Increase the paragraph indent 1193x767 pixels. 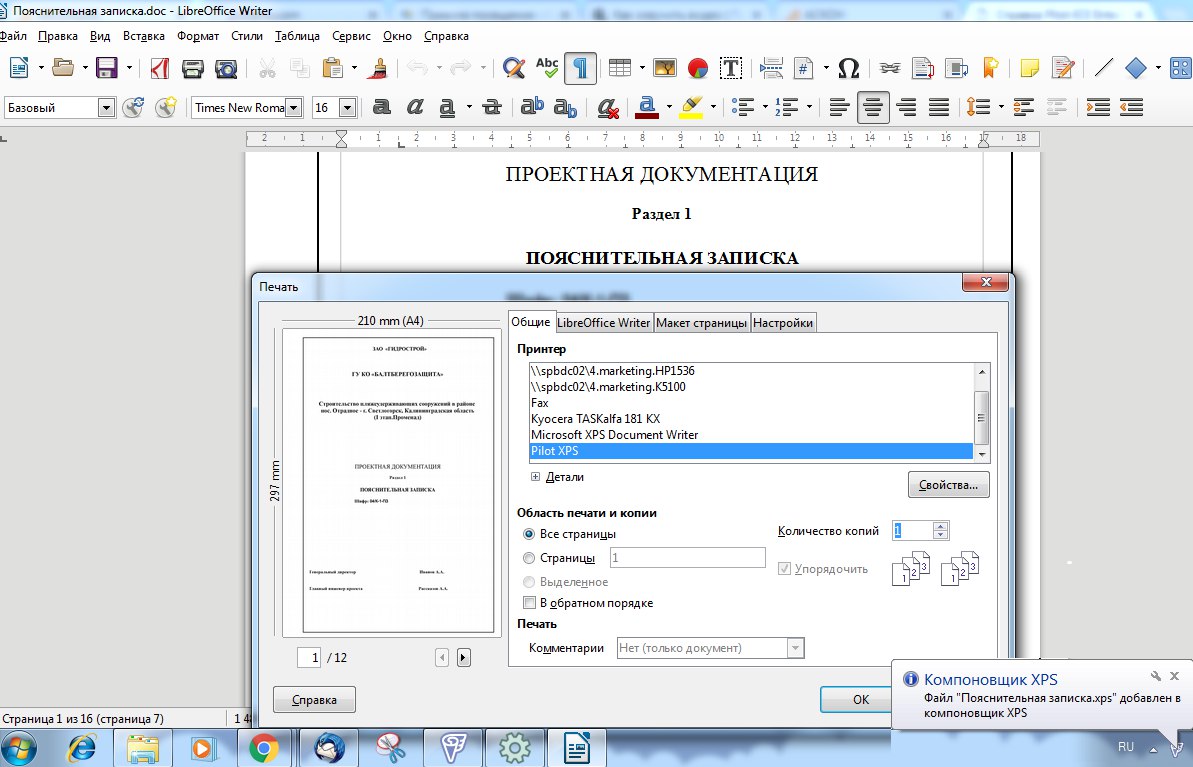[x=1098, y=107]
